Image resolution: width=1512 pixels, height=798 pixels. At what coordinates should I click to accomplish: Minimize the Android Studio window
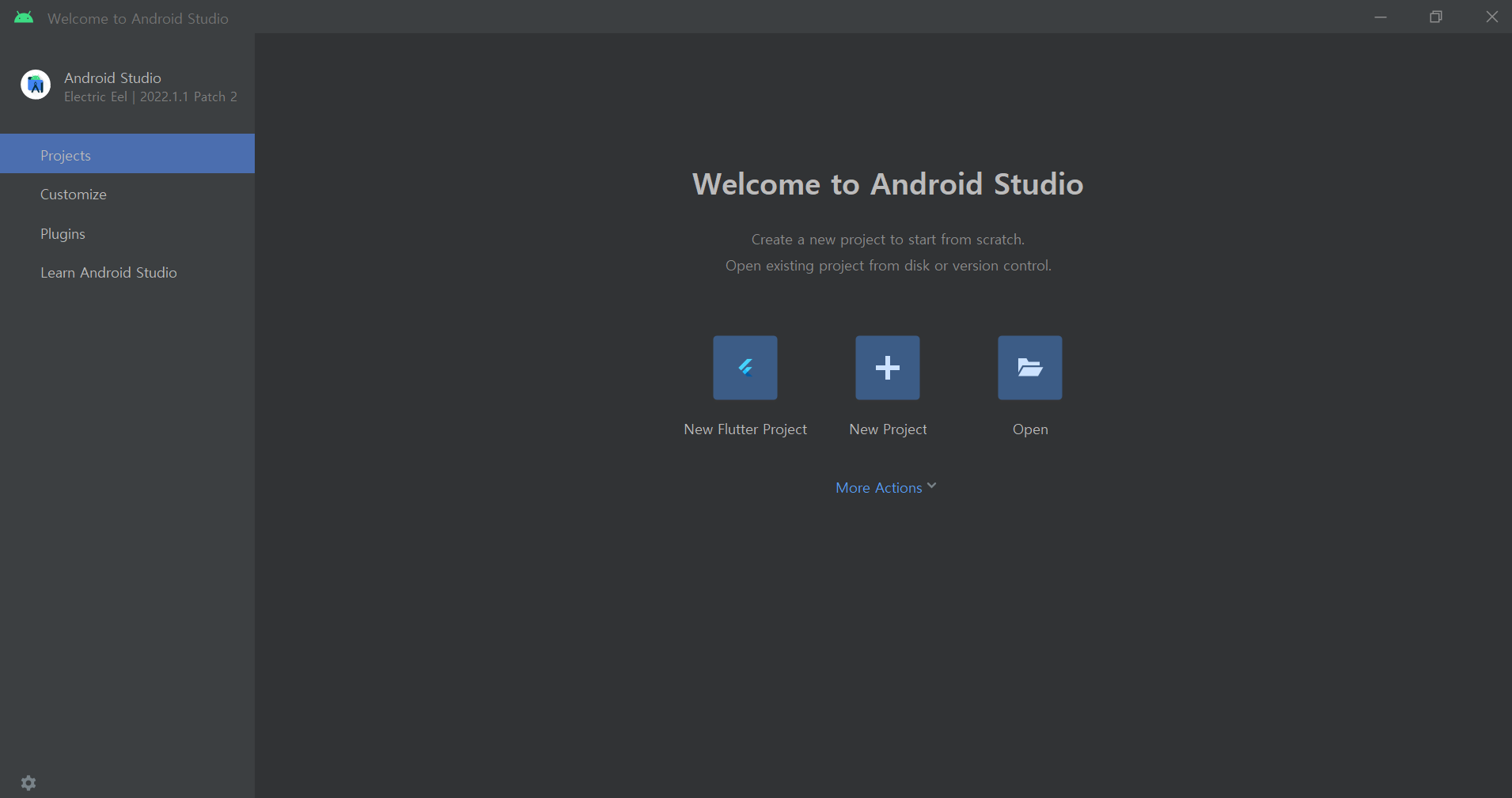(1381, 17)
